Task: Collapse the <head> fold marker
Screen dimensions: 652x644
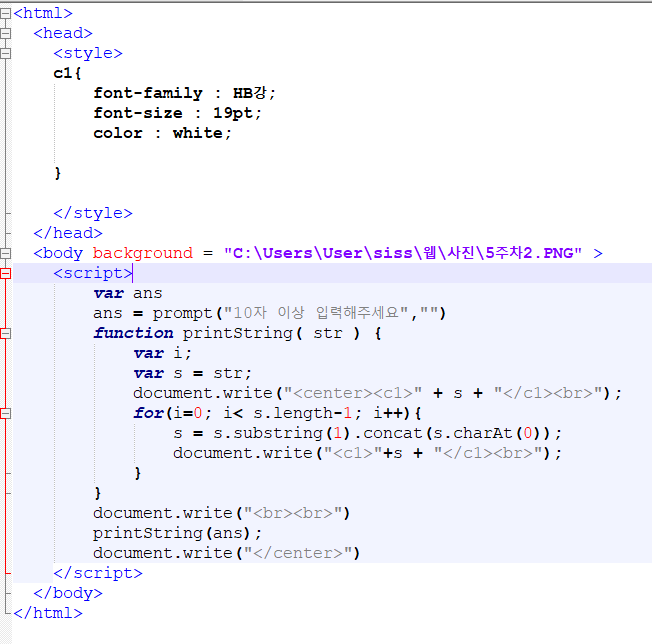Action: pos(5,34)
